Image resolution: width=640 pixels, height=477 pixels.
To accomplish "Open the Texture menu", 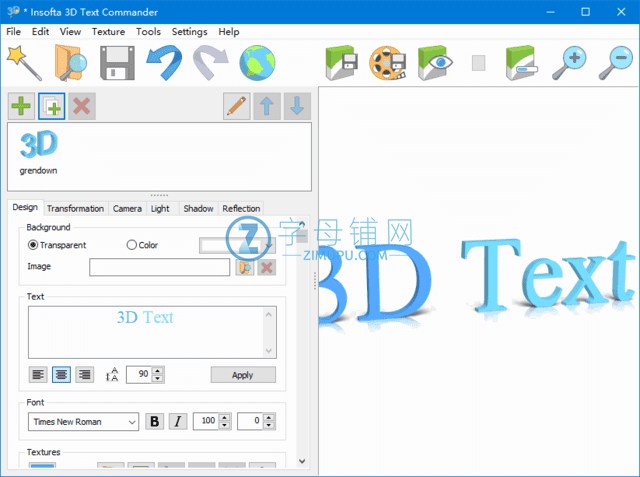I will pyautogui.click(x=108, y=32).
